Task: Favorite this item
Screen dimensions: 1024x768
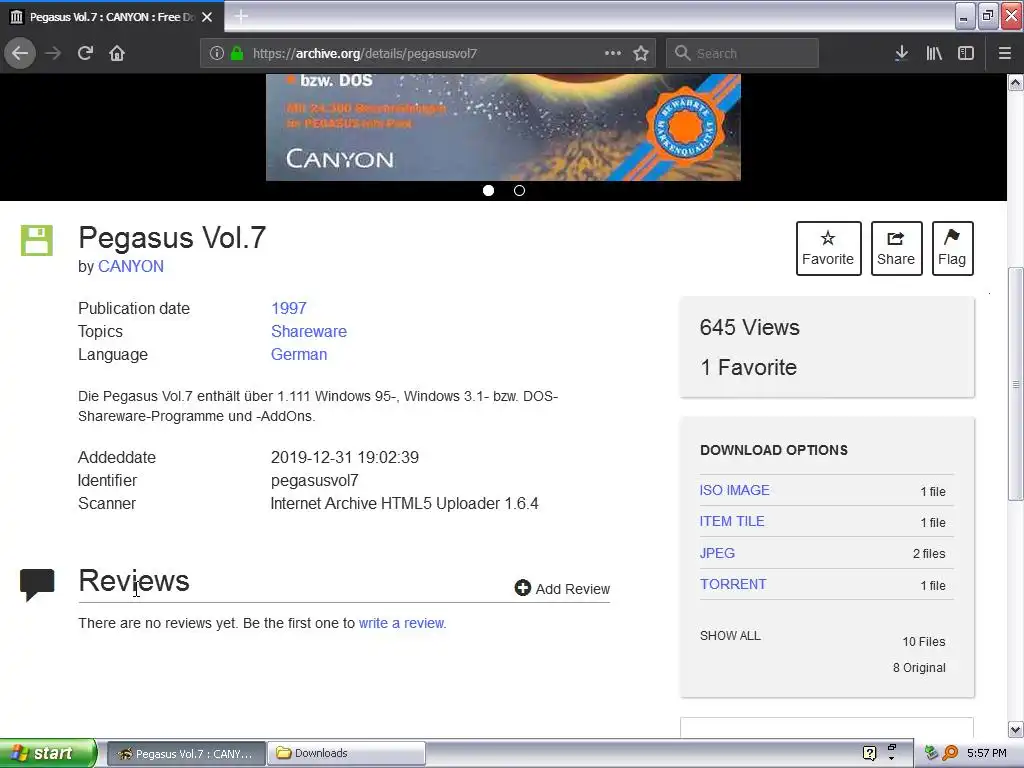Action: click(x=828, y=248)
